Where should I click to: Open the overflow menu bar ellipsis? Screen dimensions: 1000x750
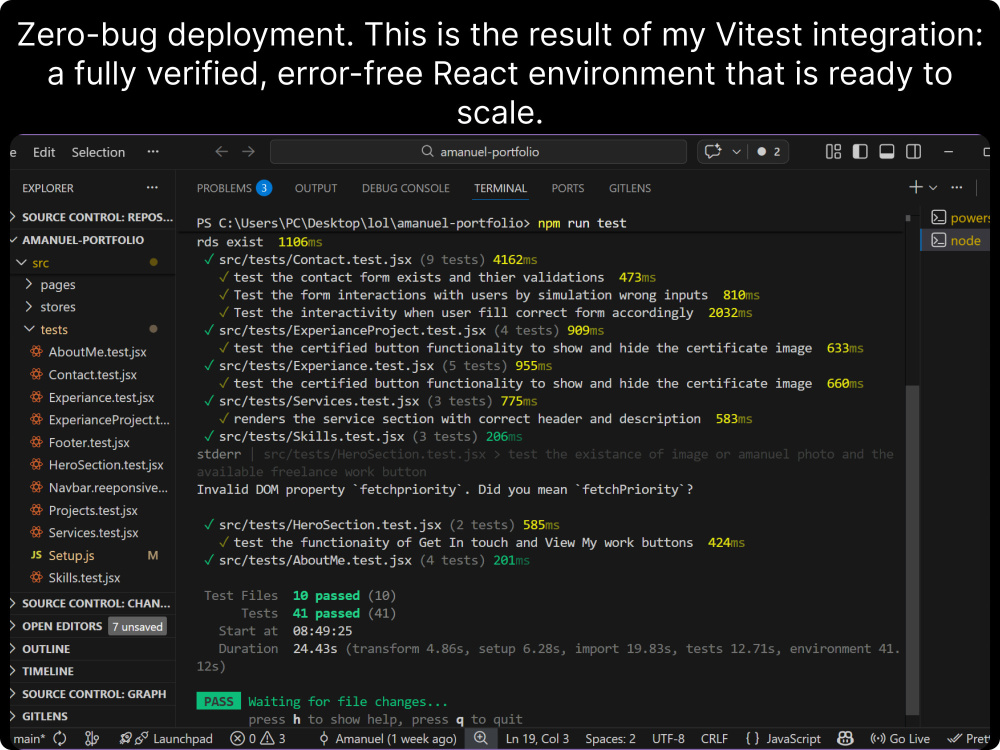tap(153, 152)
